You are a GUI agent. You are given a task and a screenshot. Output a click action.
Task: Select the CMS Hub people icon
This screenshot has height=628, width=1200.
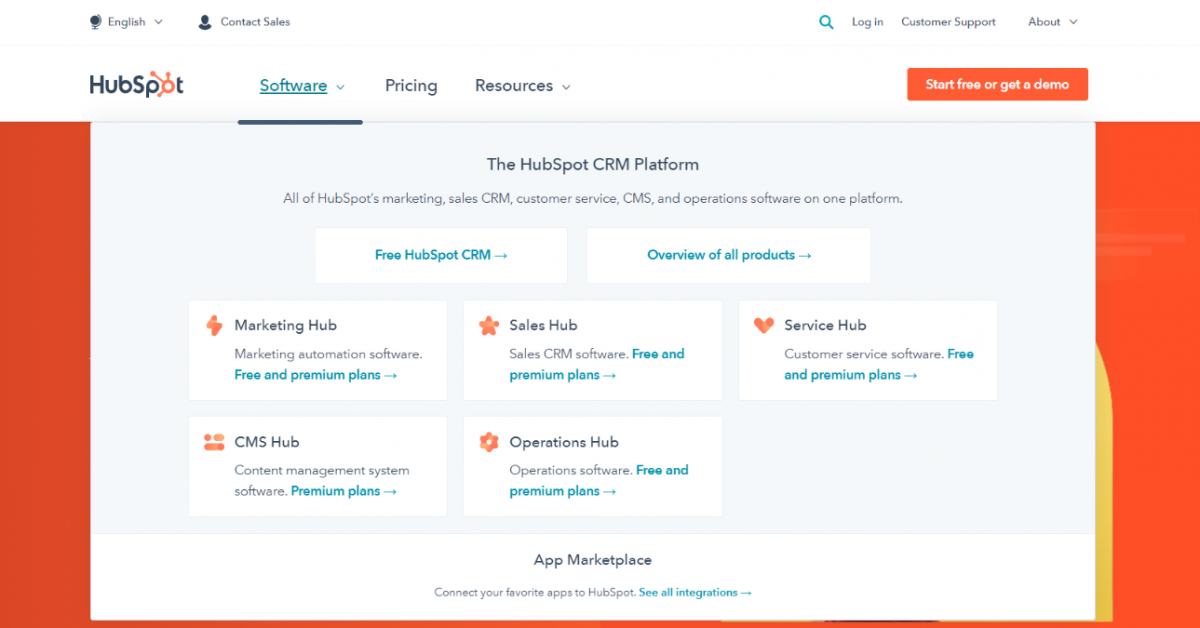[x=214, y=441]
